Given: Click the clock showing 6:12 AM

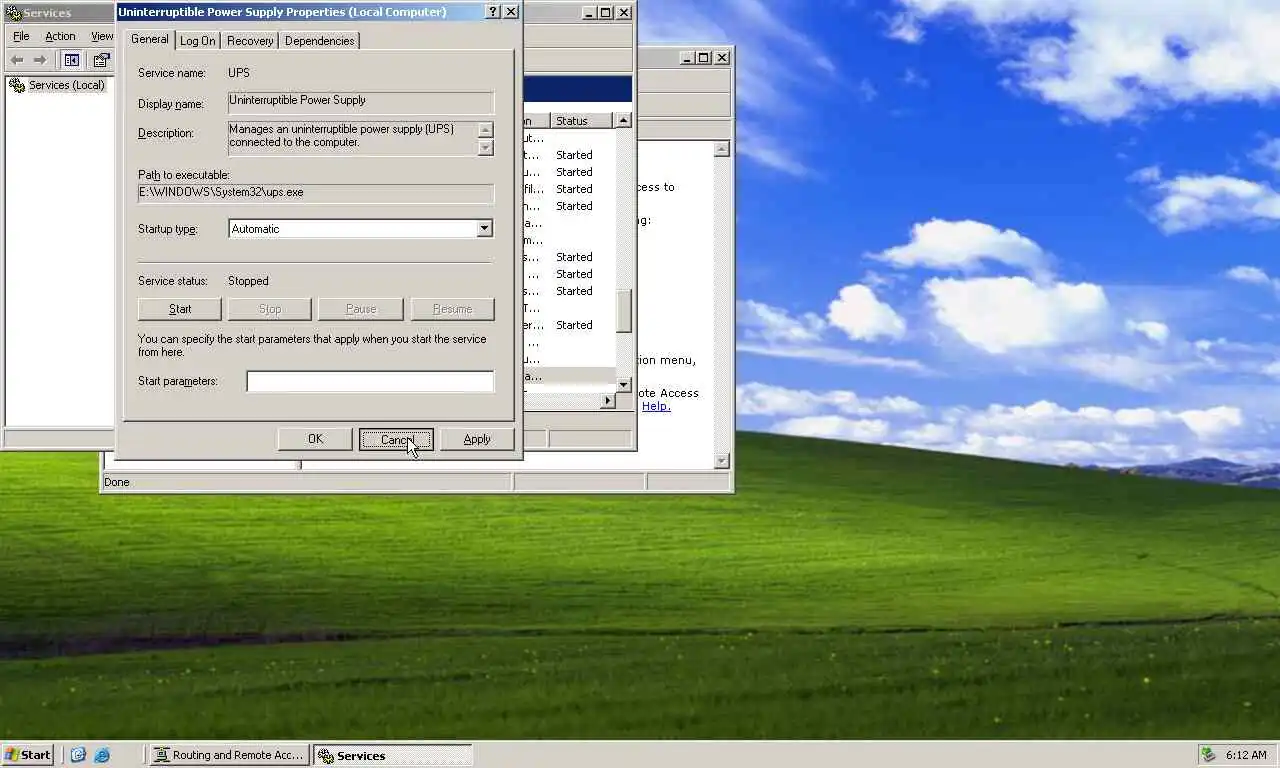Looking at the screenshot, I should 1246,755.
